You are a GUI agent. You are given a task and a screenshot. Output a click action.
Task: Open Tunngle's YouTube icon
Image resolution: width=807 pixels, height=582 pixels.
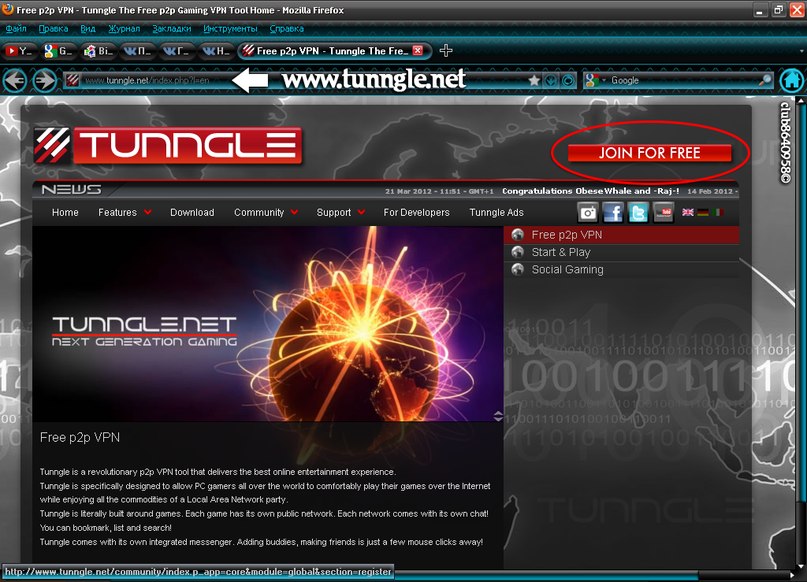point(663,212)
